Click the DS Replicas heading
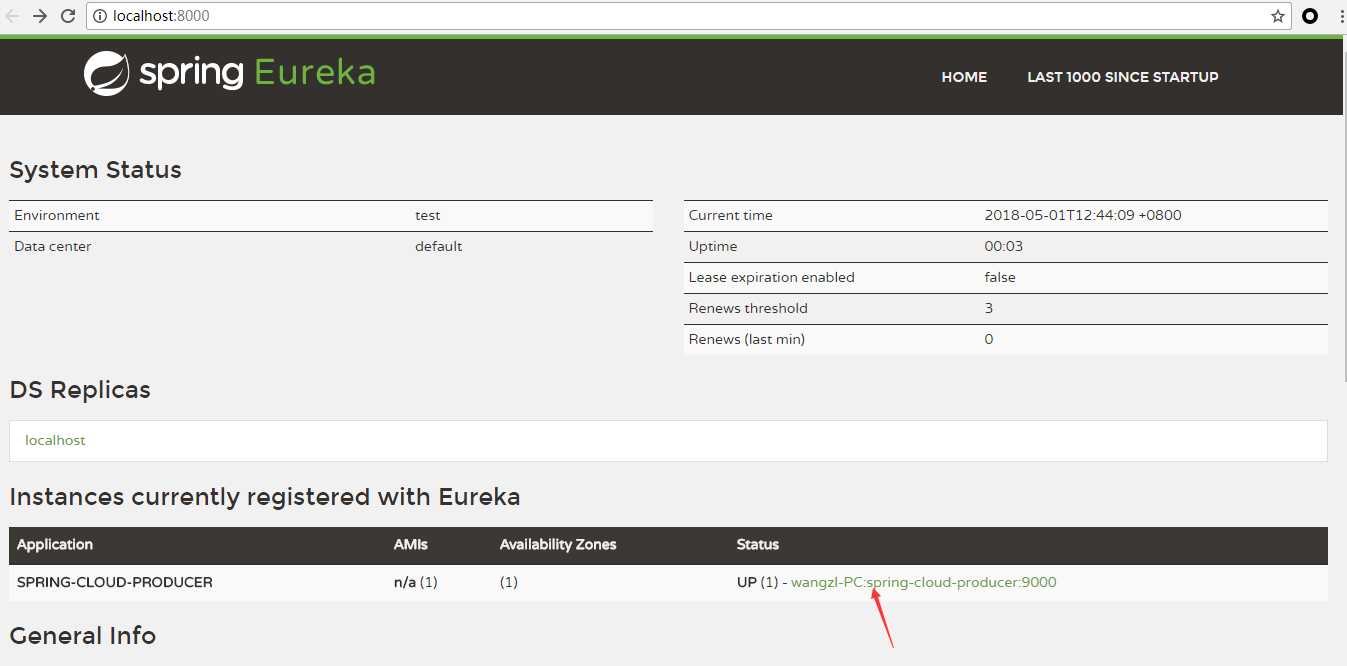The image size is (1347, 666). pyautogui.click(x=80, y=390)
